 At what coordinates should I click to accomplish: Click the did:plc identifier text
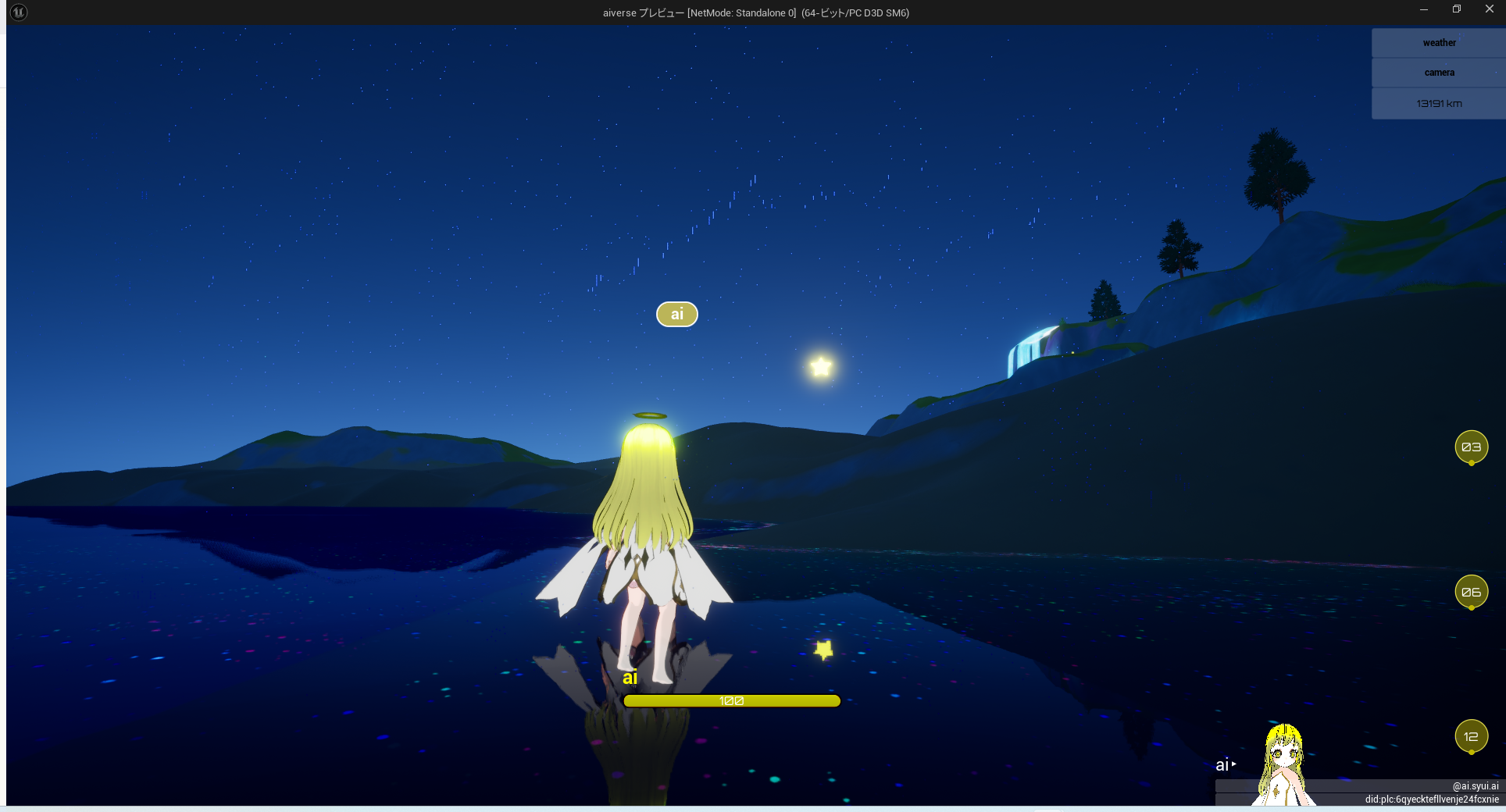[x=1431, y=800]
